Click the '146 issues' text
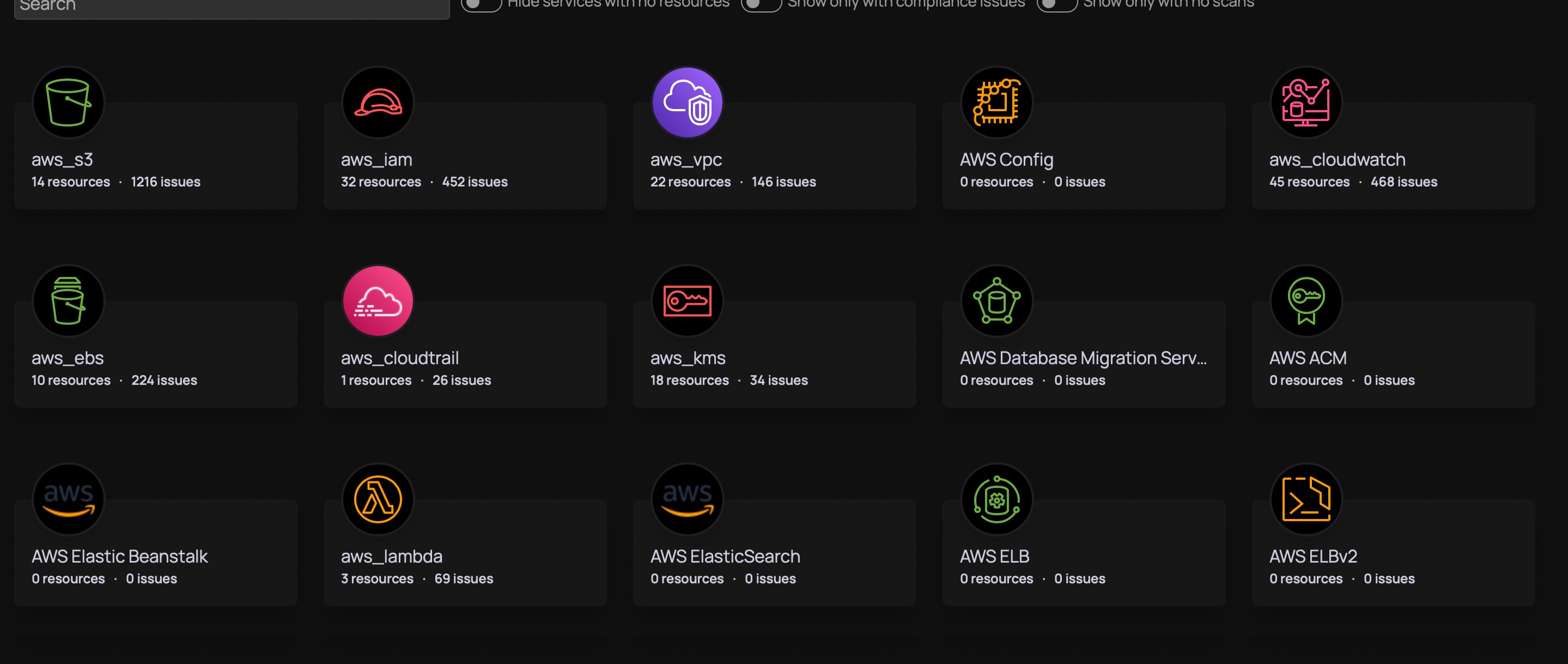The height and width of the screenshot is (664, 1568). 783,182
